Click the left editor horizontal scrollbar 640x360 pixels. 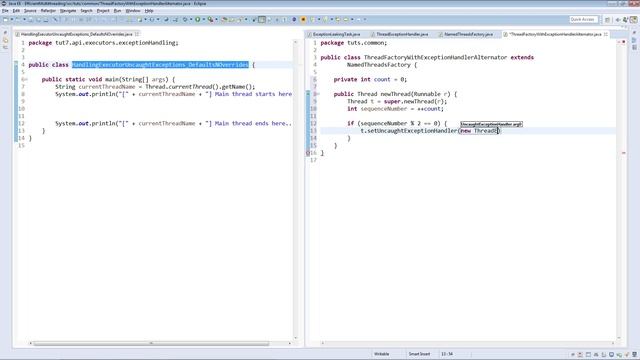click(151, 343)
